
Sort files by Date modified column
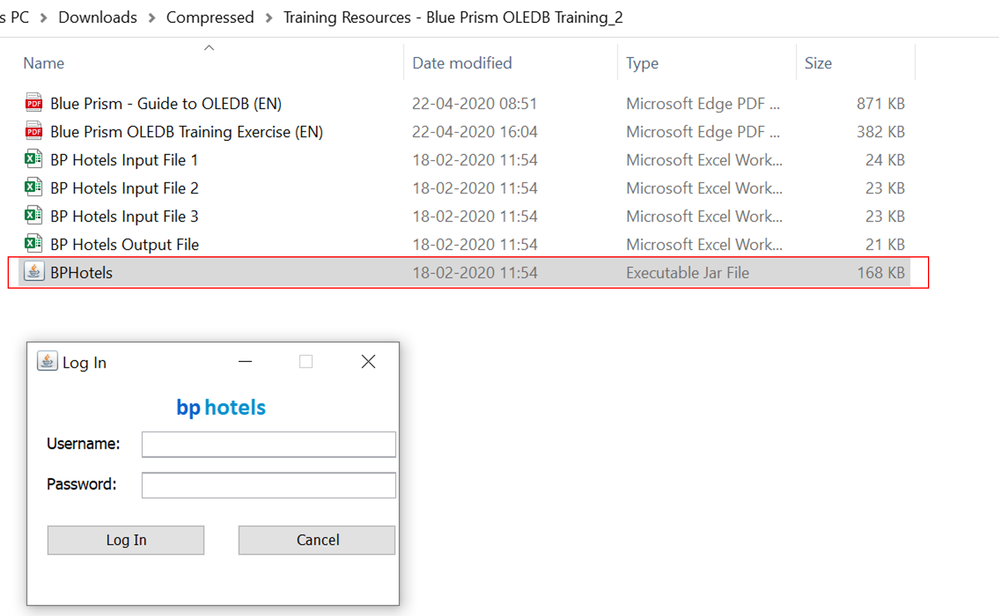462,63
